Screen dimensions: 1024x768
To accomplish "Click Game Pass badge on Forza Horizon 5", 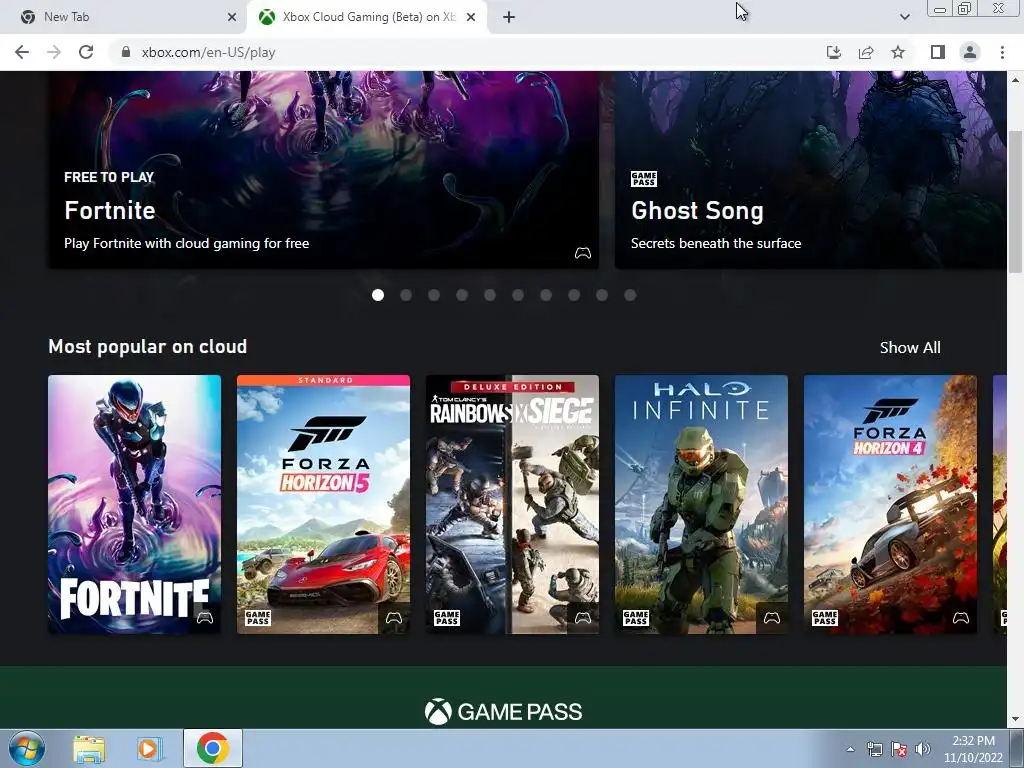I will tap(258, 618).
